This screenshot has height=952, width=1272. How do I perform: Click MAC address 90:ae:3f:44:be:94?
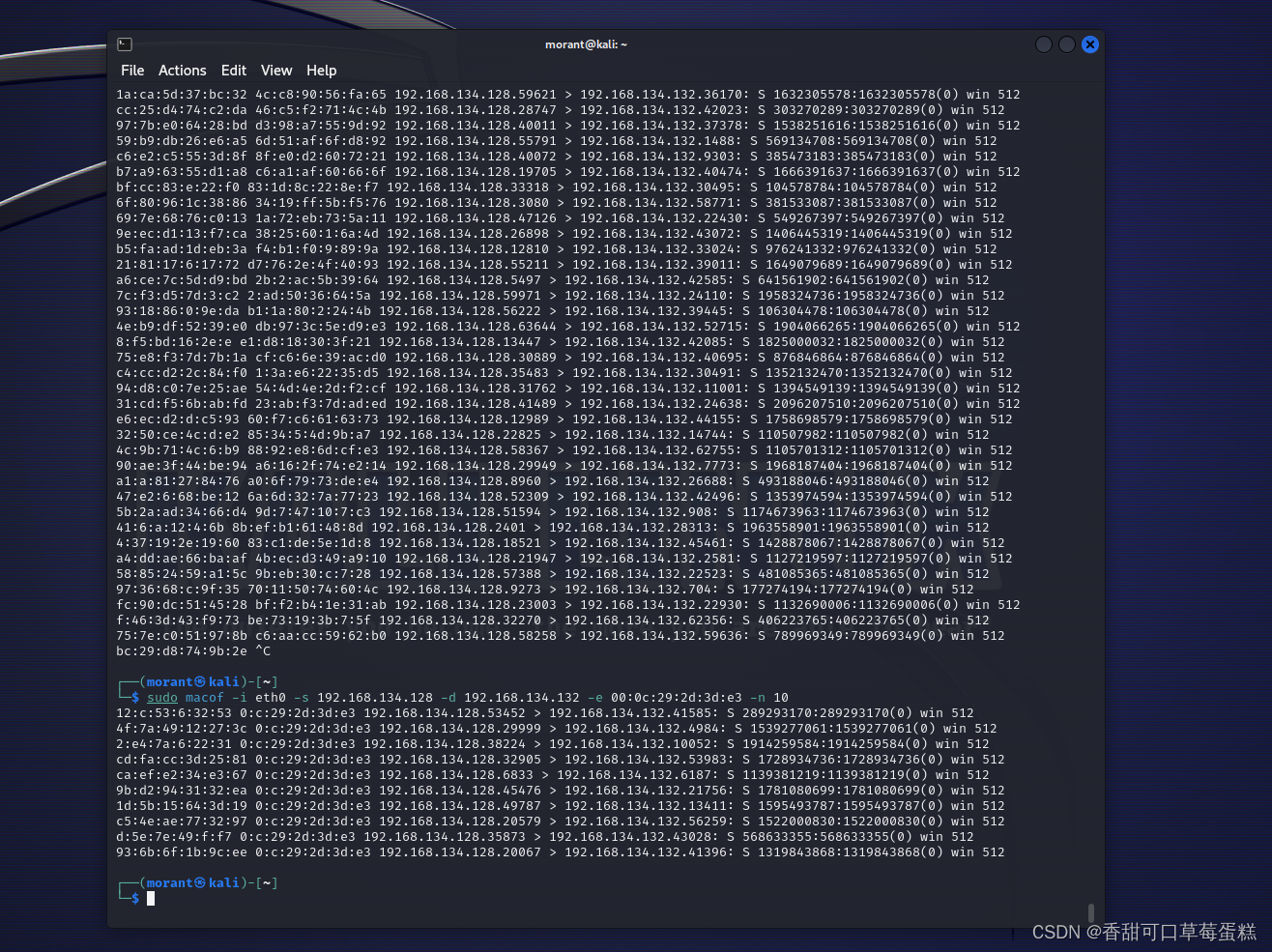182,466
